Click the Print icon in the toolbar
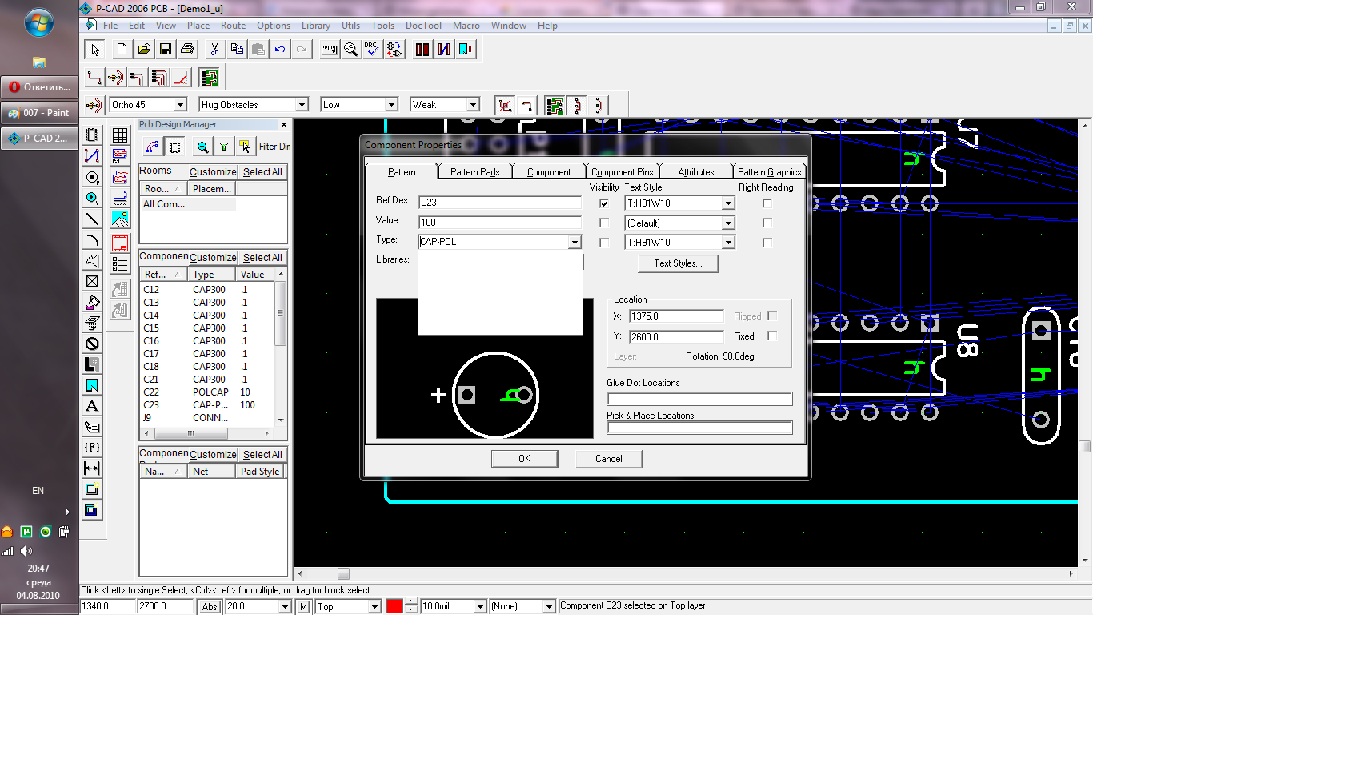Viewport: 1366px width, 768px height. 187,49
